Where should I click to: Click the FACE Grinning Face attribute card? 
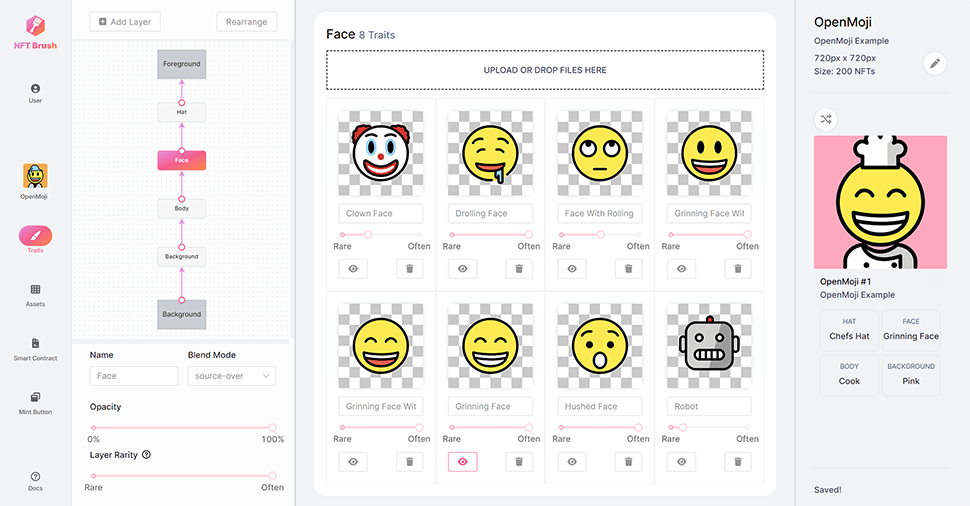pos(911,331)
